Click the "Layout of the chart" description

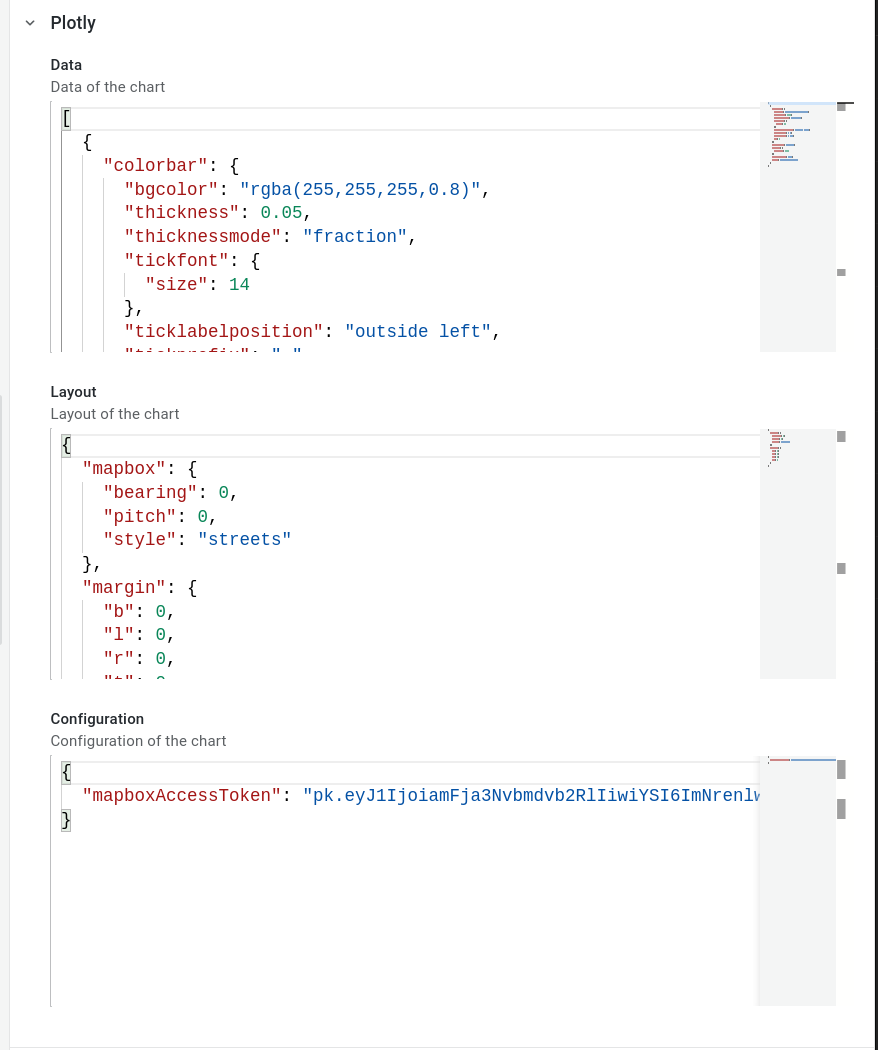click(115, 414)
